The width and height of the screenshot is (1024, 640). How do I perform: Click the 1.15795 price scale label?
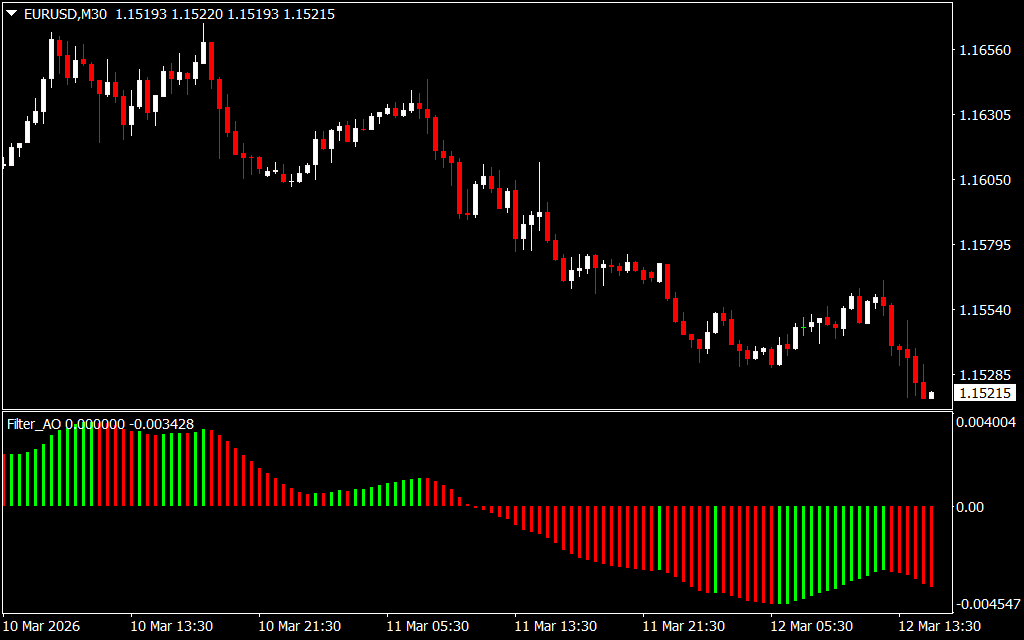coord(984,245)
